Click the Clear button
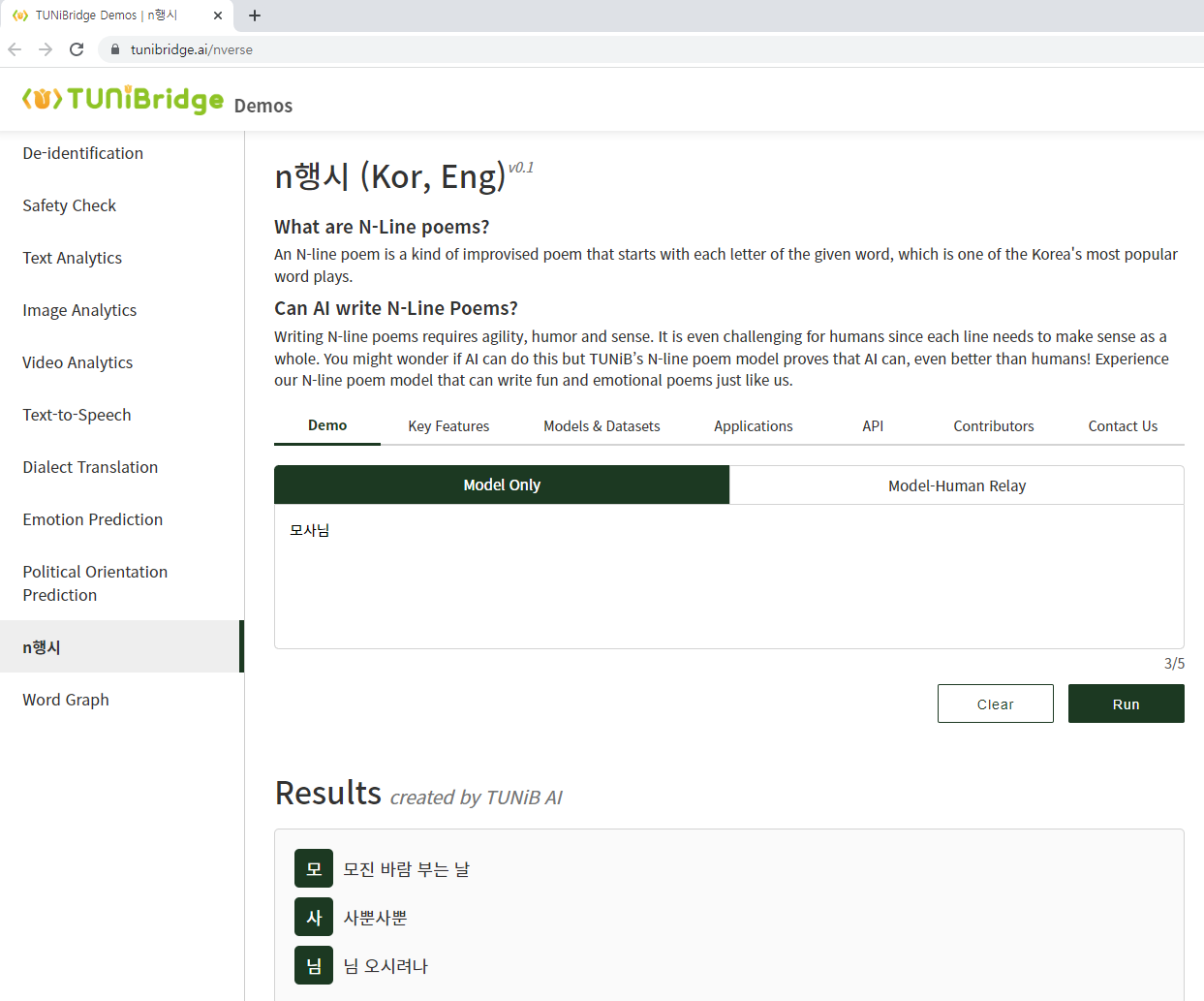The width and height of the screenshot is (1204, 1001). (995, 704)
